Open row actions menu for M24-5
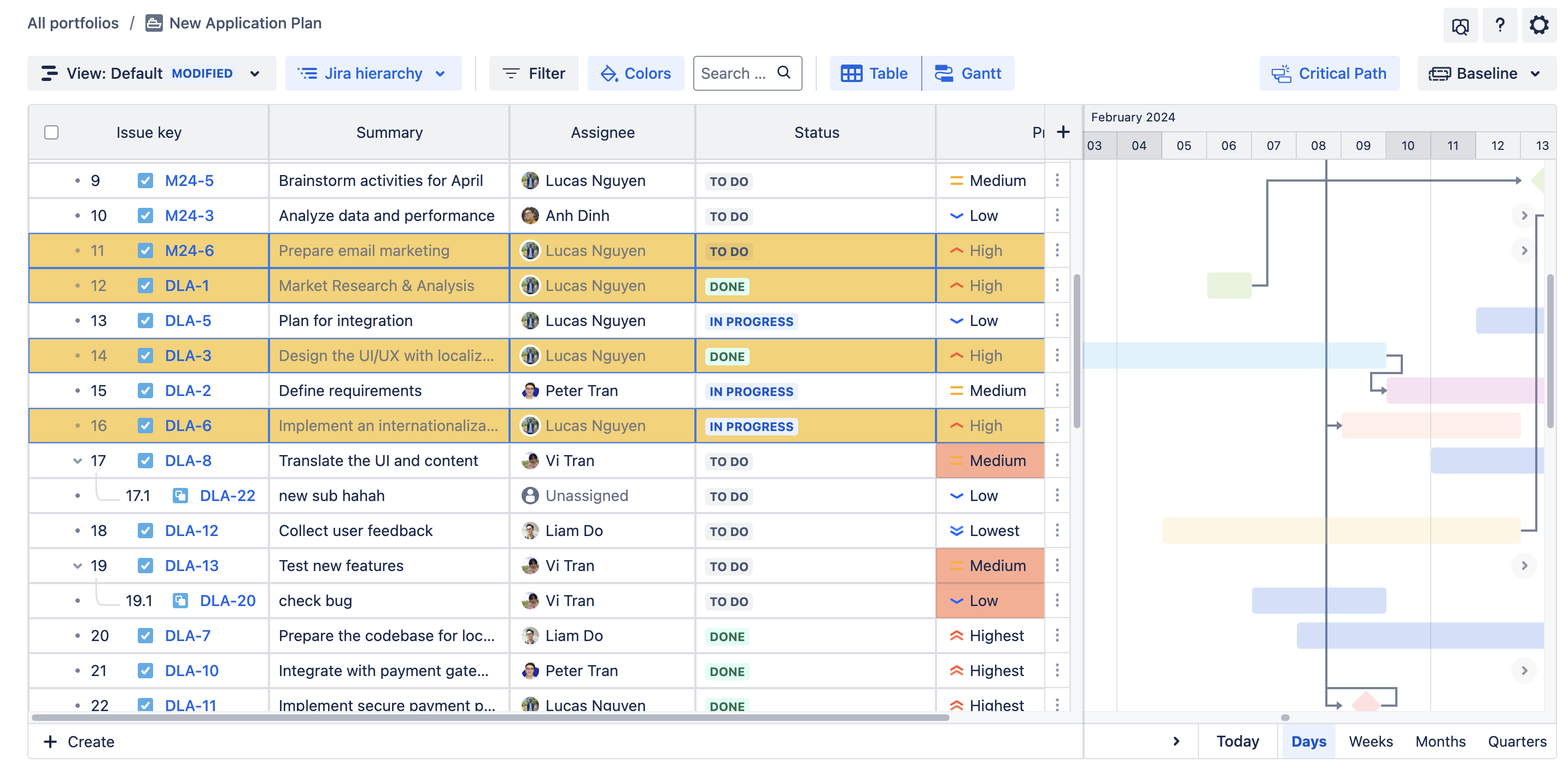Screen dimensions: 1568x780 point(1057,181)
